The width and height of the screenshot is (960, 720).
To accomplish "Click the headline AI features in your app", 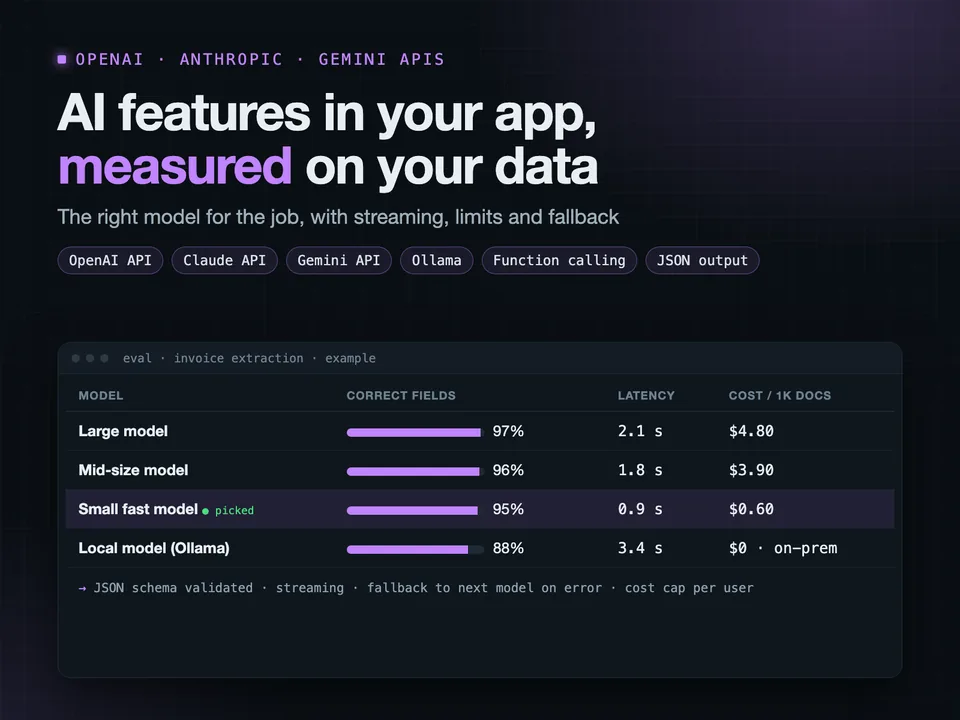I will 326,114.
